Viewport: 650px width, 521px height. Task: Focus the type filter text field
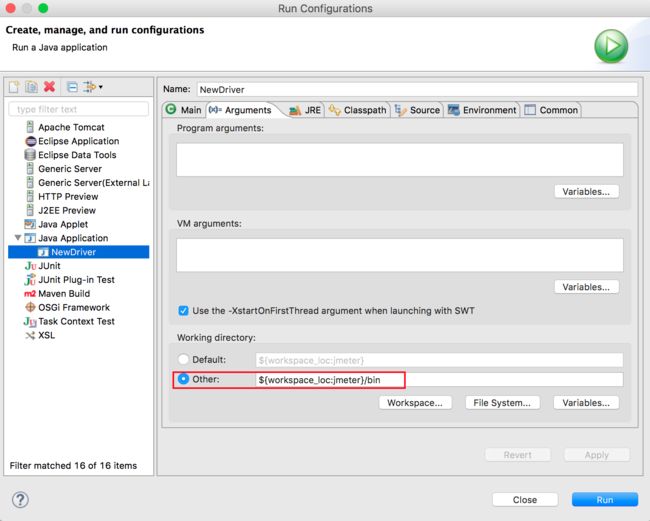(x=78, y=109)
